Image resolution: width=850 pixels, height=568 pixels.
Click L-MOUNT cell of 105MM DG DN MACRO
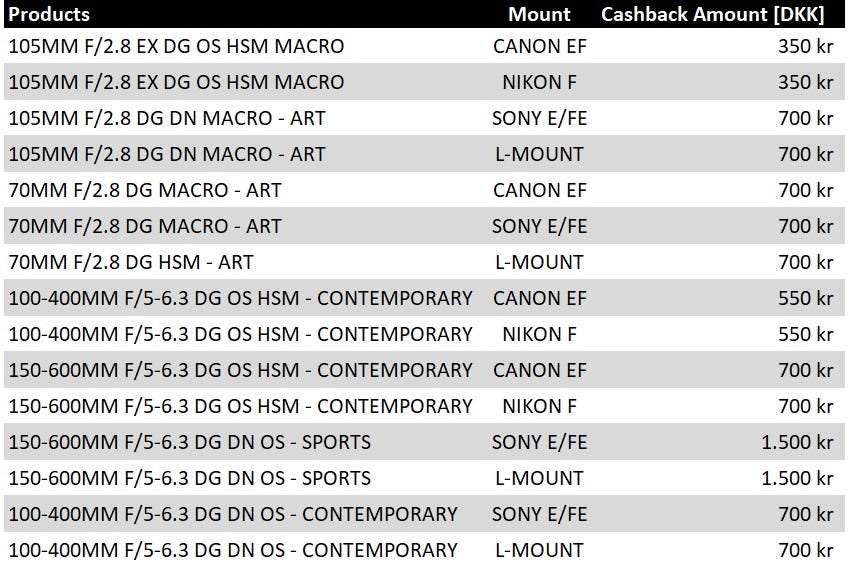point(539,154)
